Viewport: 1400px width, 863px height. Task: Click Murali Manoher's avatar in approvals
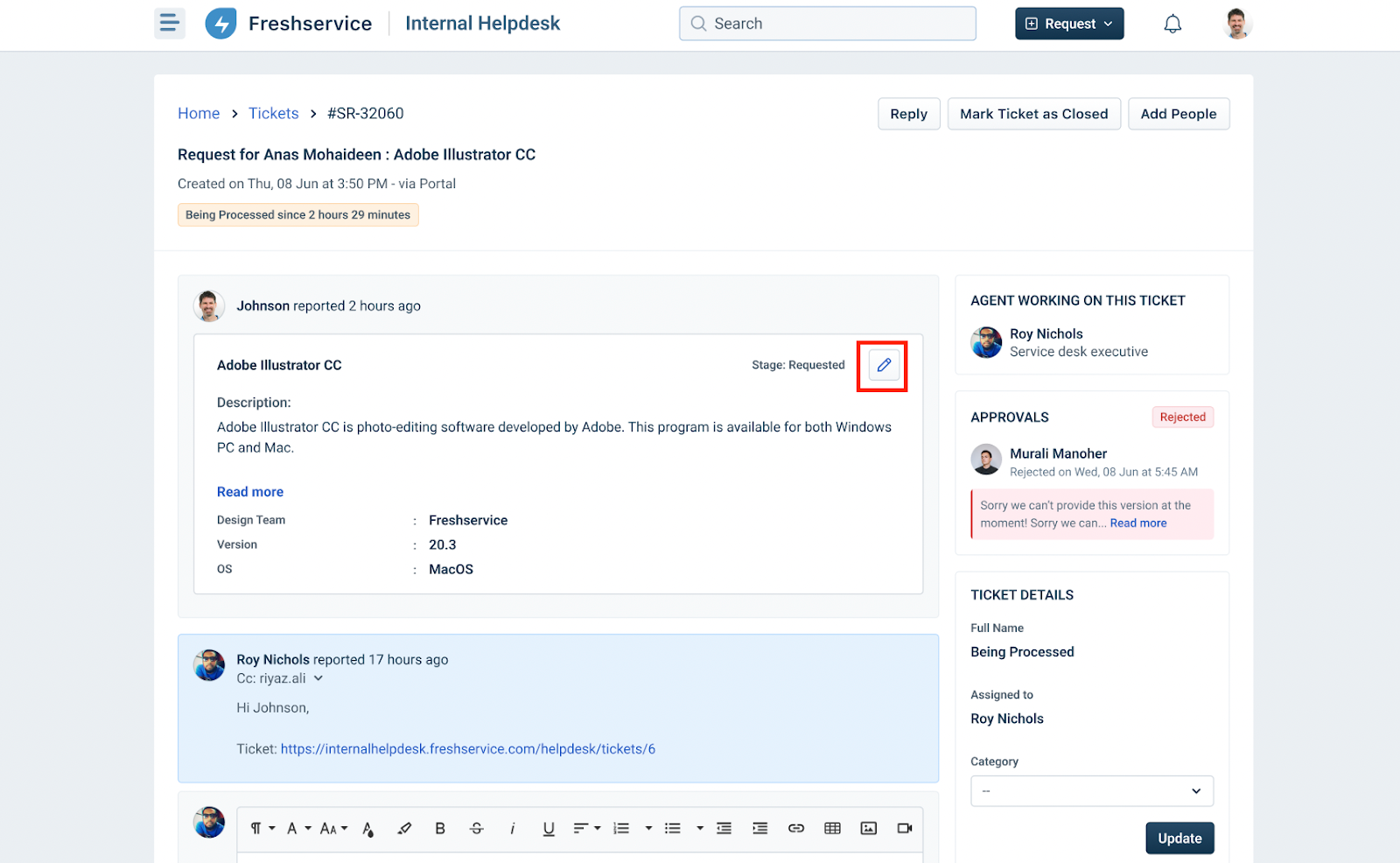pos(986,460)
